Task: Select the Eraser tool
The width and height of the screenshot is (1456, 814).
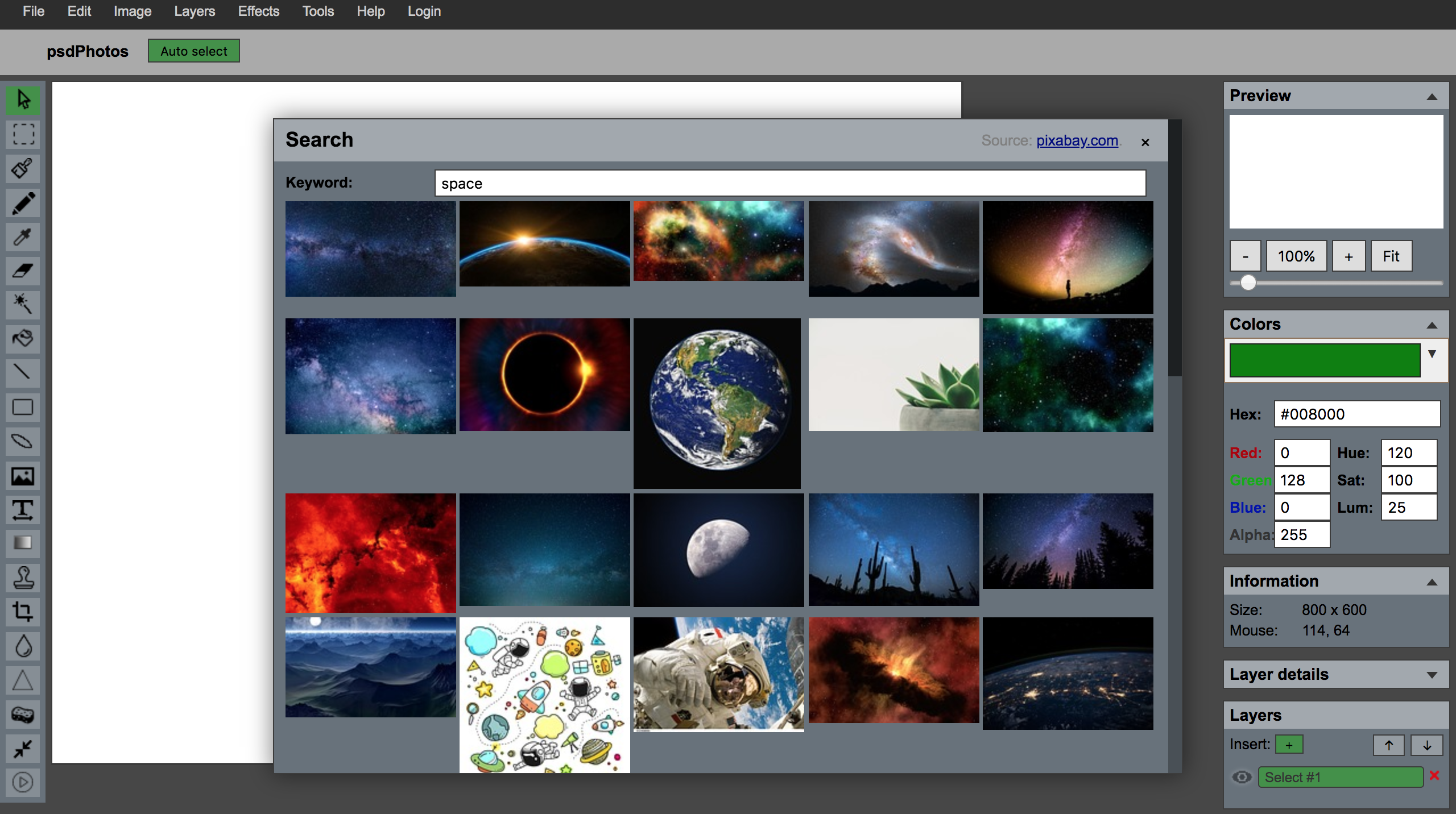Action: 23,271
